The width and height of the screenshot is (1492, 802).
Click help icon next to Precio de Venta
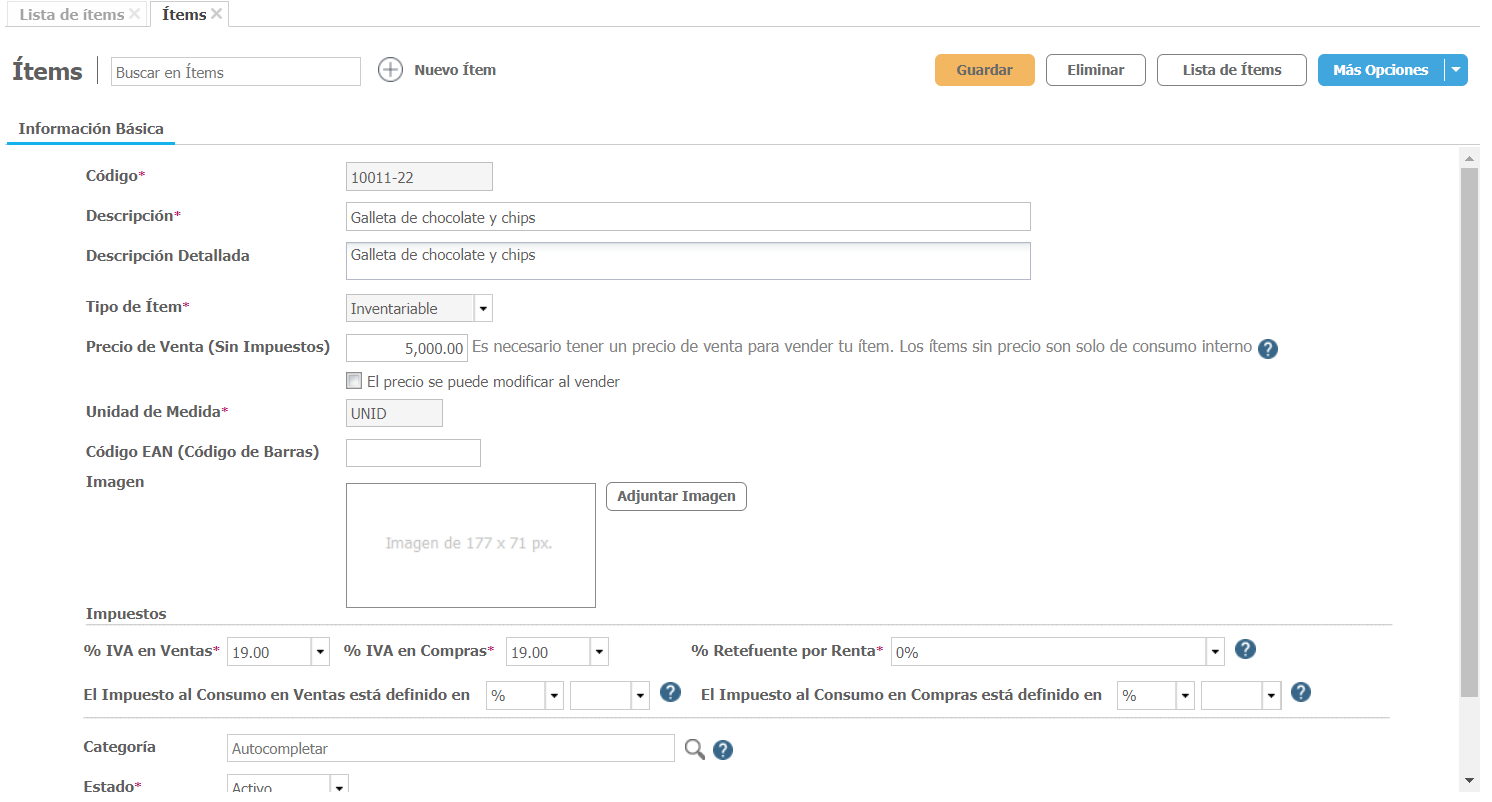pos(1268,349)
